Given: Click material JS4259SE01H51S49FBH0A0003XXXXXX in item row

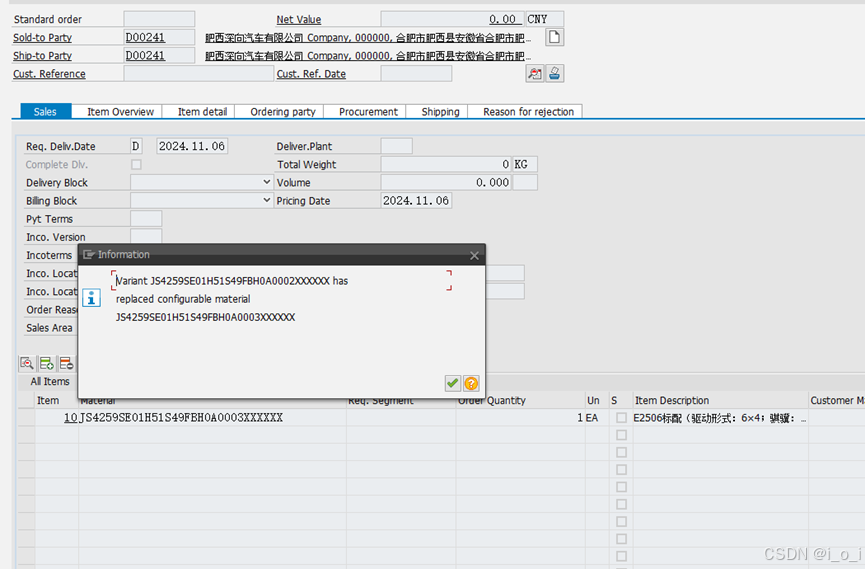Looking at the screenshot, I should (212, 418).
